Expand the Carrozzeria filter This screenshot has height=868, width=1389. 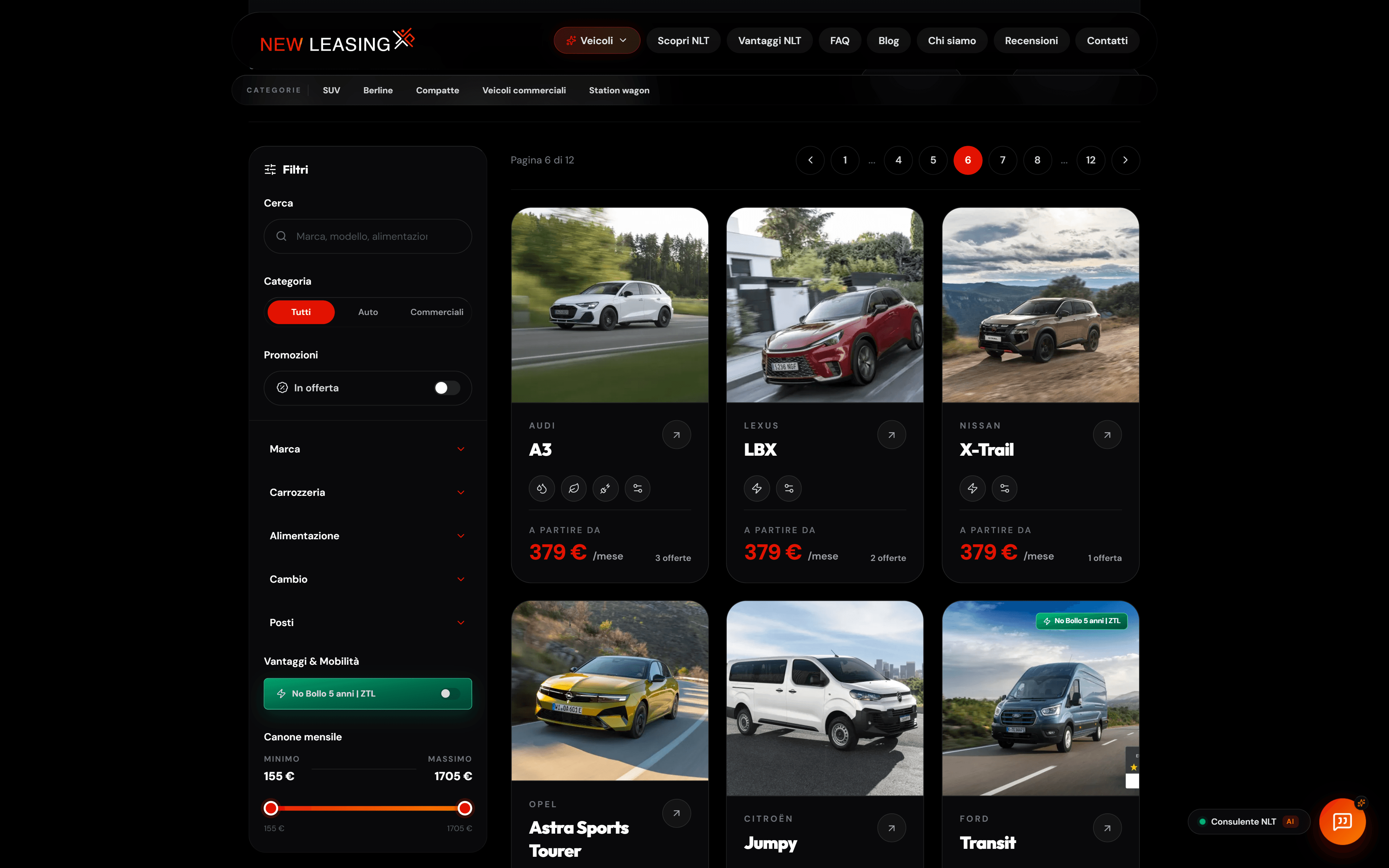click(x=368, y=493)
